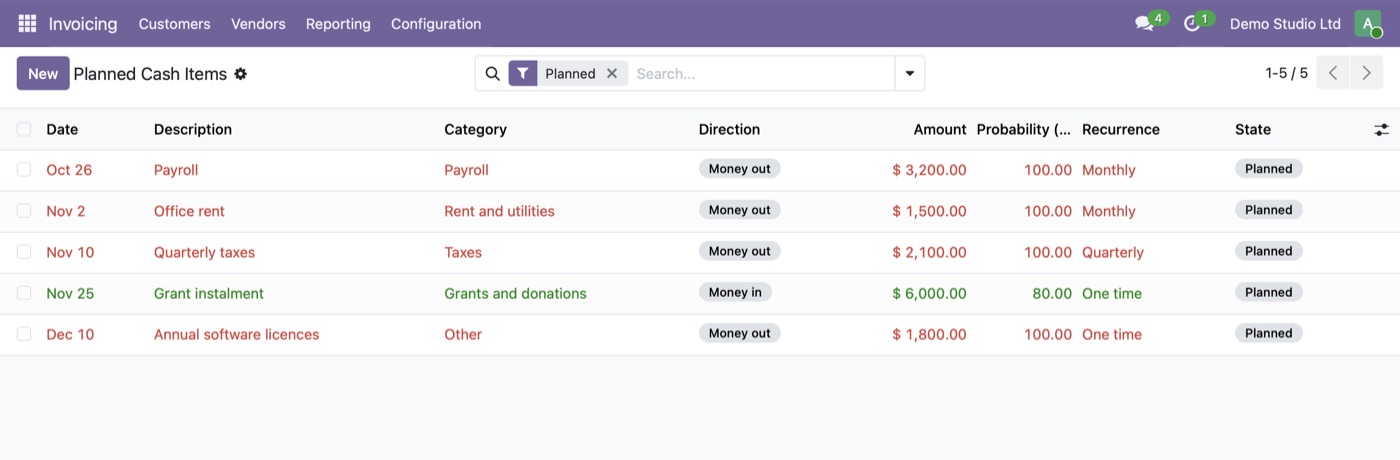Expand the search options dropdown toggle
1400x460 pixels.
coord(909,73)
